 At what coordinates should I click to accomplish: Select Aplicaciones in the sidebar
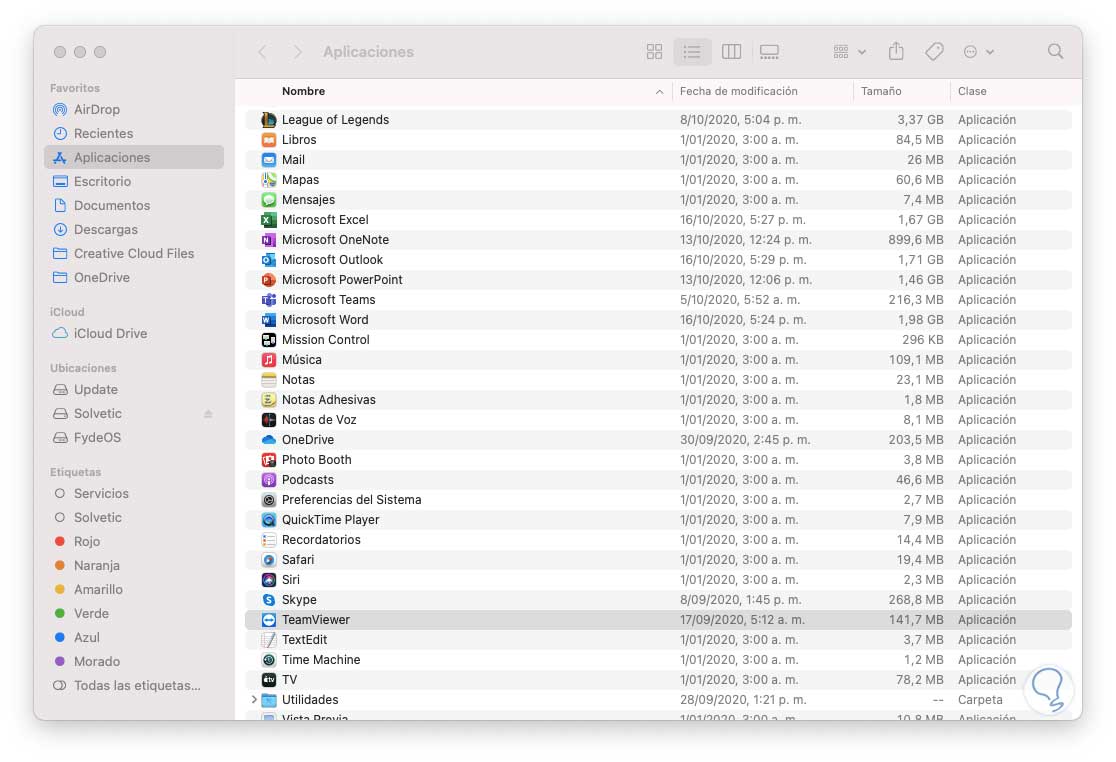click(x=134, y=157)
